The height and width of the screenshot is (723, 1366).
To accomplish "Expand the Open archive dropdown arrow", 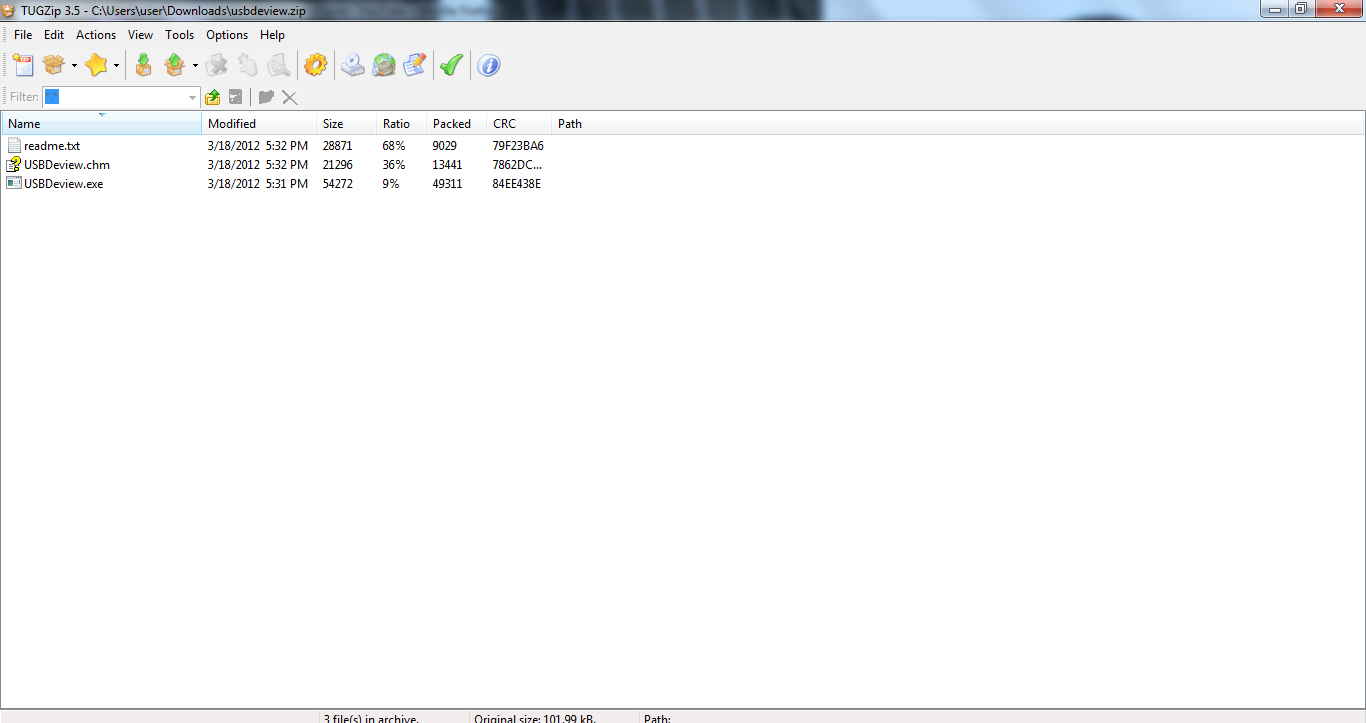I will pyautogui.click(x=74, y=67).
